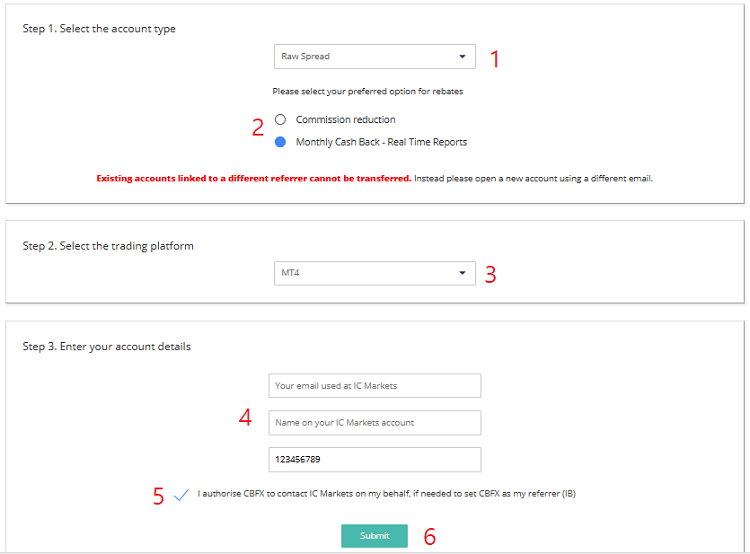Click the arrow in the MT4 selector
This screenshot has width=750, height=554.
(462, 273)
